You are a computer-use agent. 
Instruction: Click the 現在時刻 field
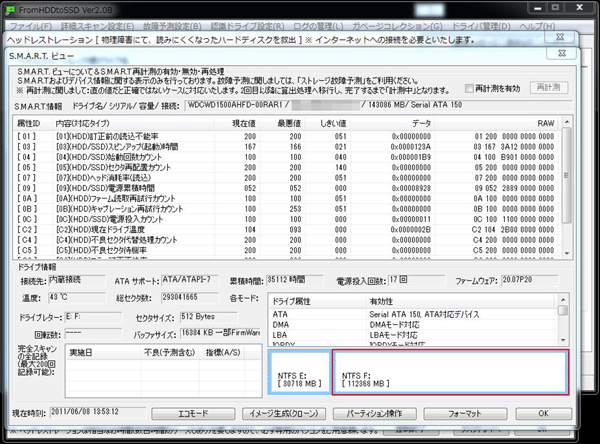pyautogui.click(x=97, y=412)
